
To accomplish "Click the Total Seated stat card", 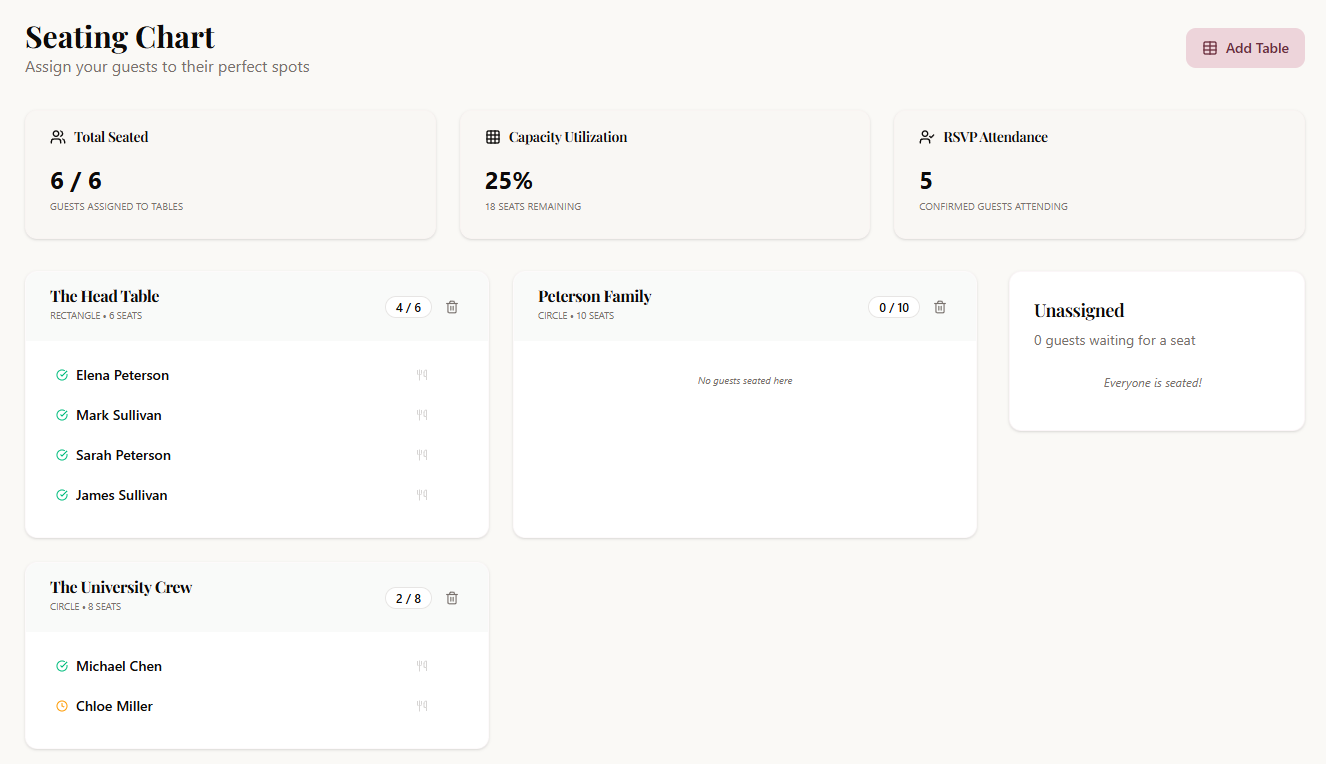I will click(x=230, y=175).
